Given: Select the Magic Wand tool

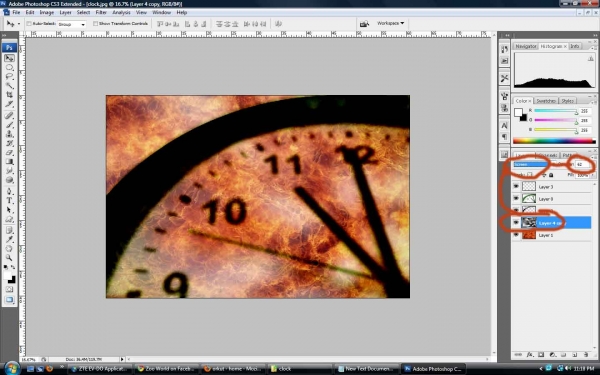Looking at the screenshot, I should coord(9,86).
